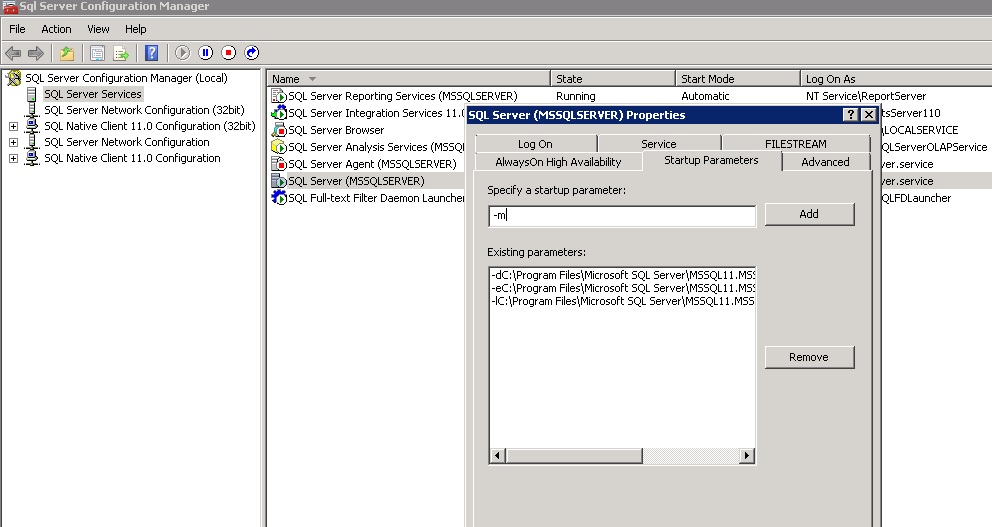Click the horizontal scrollbar thumb in parameters list
Screen dimensions: 992x527
point(574,456)
